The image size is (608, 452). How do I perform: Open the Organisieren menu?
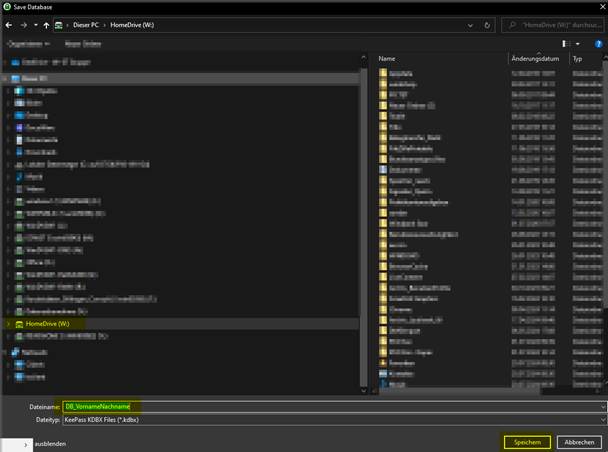coord(28,44)
